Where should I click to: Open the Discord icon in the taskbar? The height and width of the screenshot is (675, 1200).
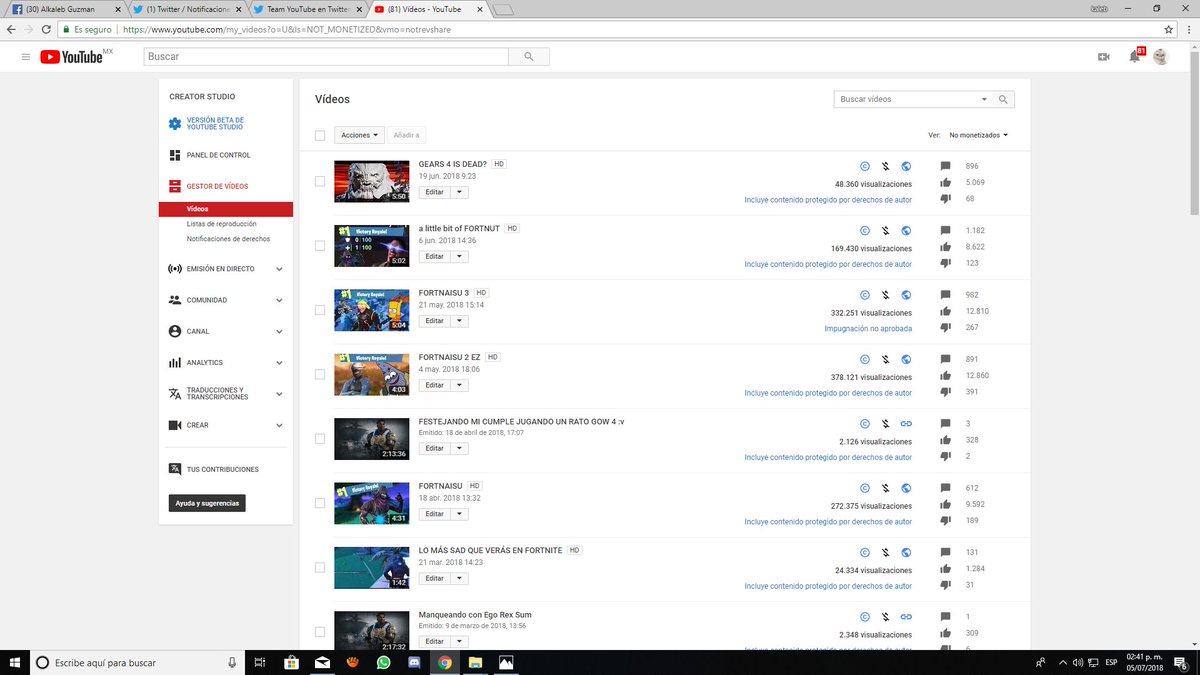pos(414,662)
